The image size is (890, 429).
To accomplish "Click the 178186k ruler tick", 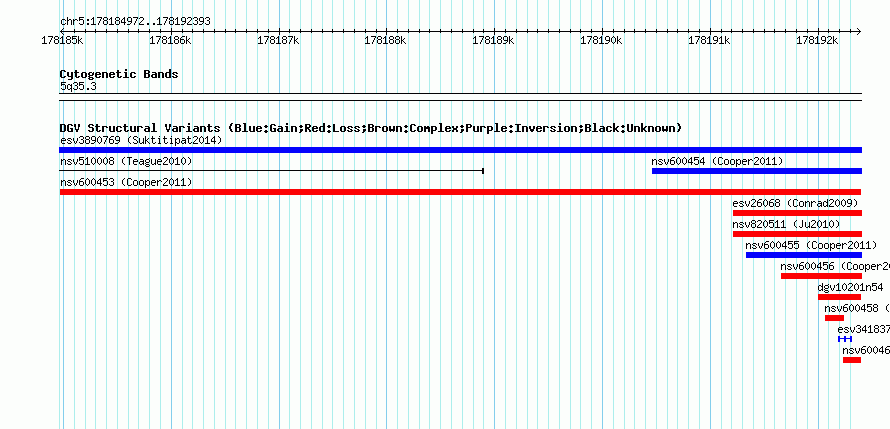I will pos(171,40).
